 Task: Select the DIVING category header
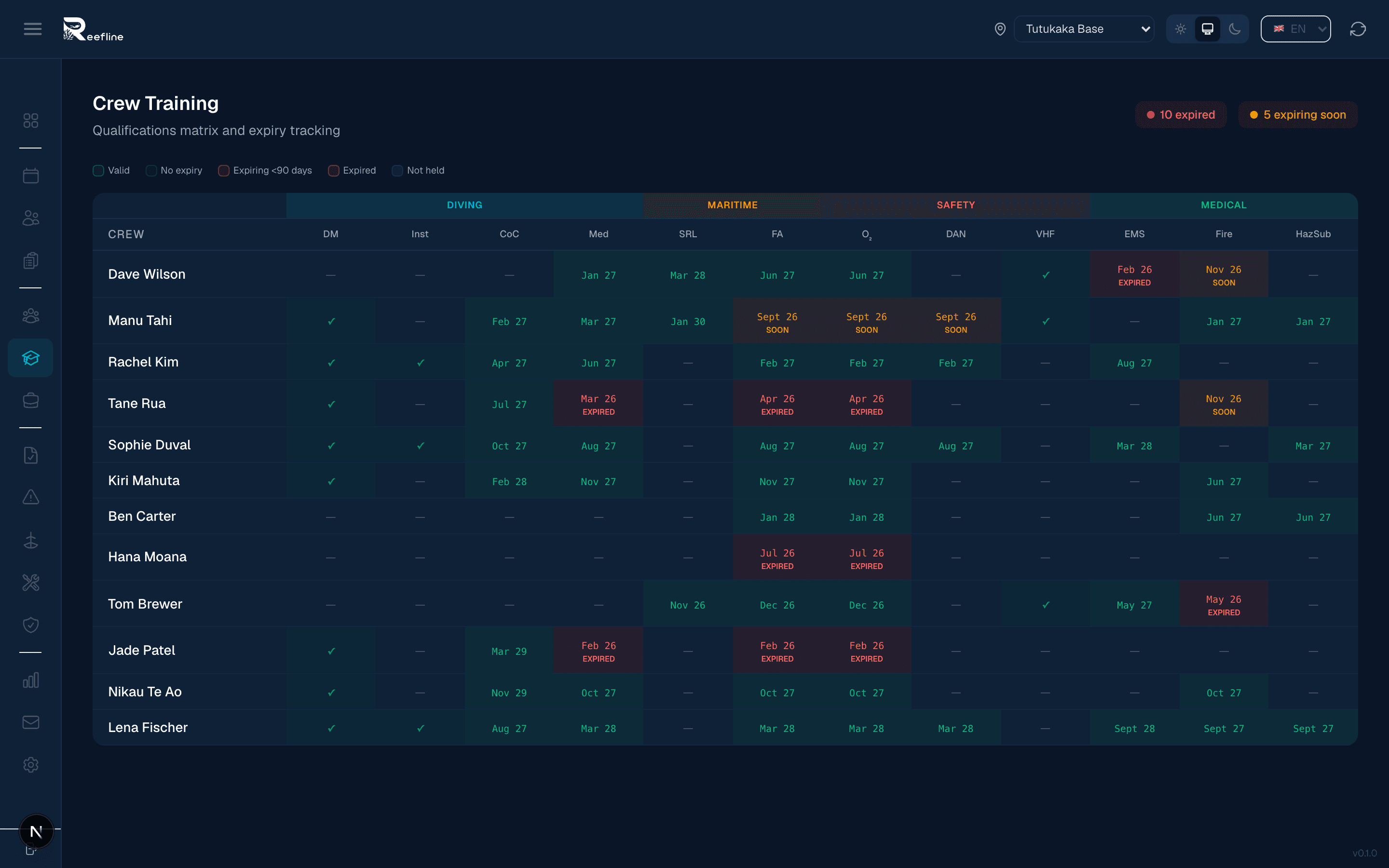point(465,205)
